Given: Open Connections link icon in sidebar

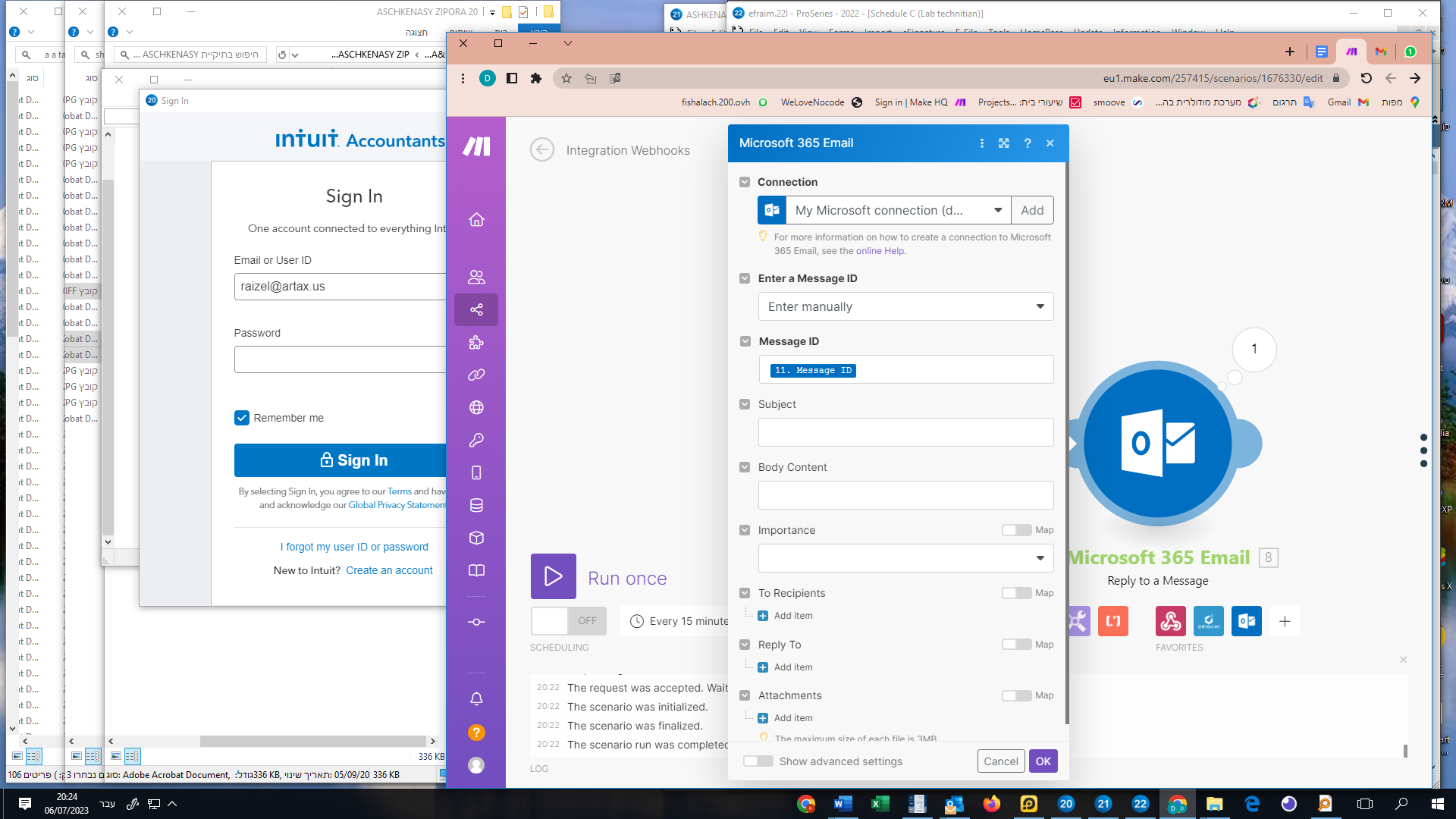Looking at the screenshot, I should coord(476,375).
